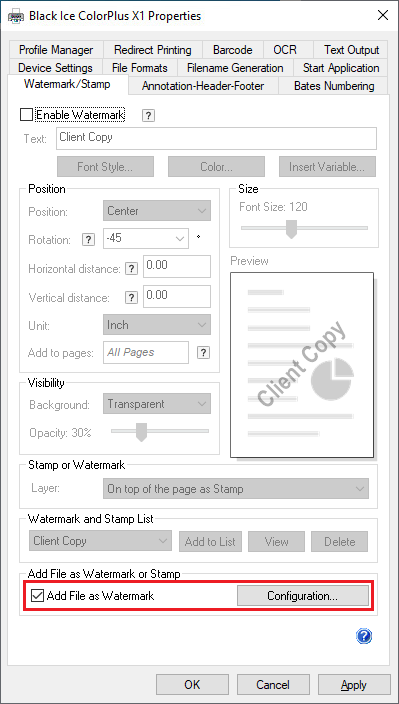Viewport: 399px width, 704px height.
Task: Click the View button
Action: coord(276,541)
